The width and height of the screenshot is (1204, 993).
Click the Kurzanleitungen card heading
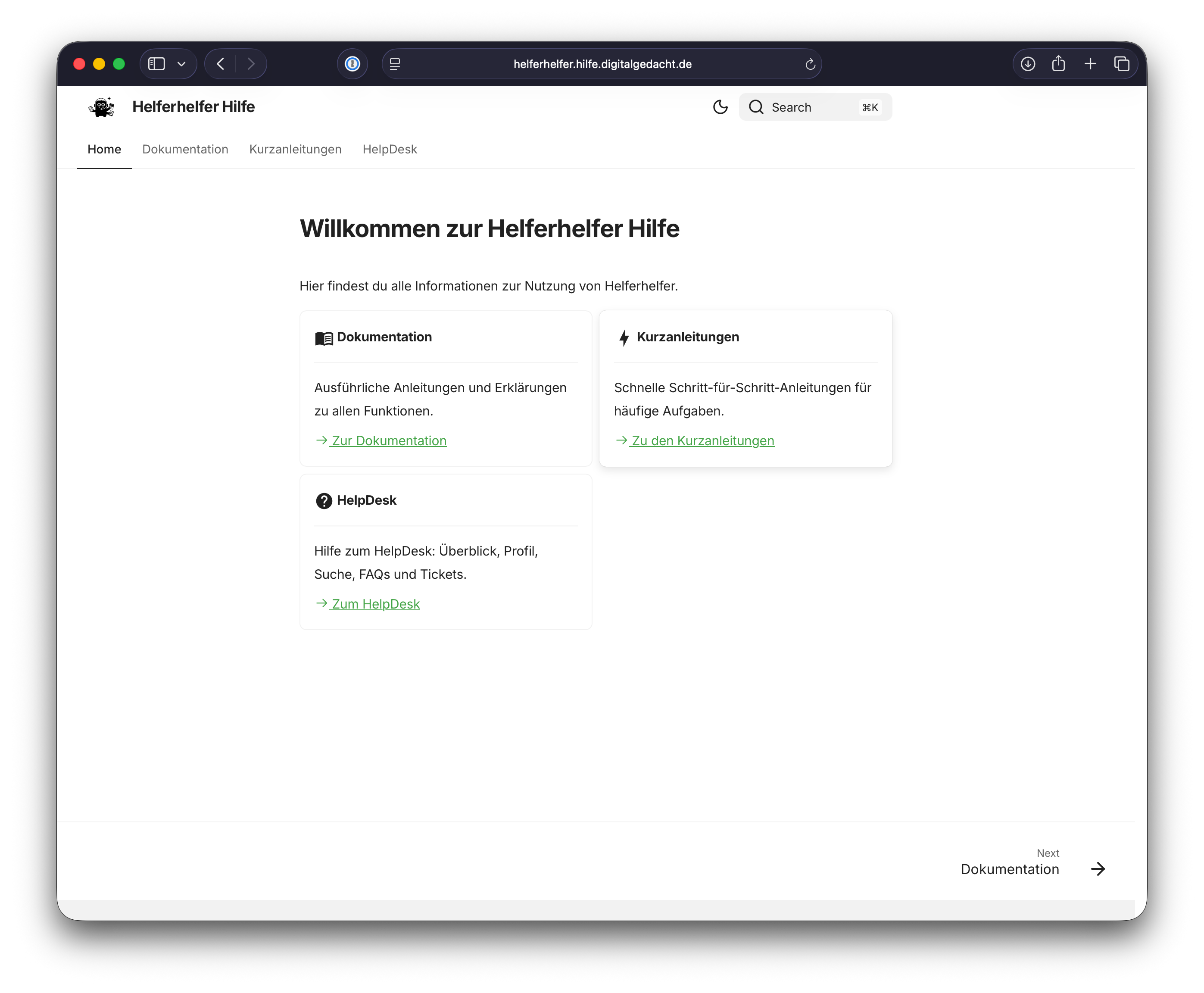(687, 337)
